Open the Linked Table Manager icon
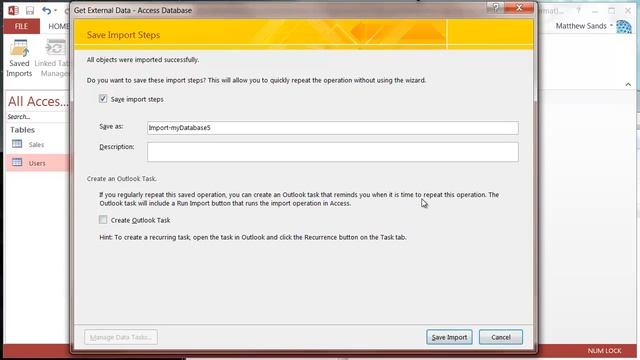 [55, 49]
